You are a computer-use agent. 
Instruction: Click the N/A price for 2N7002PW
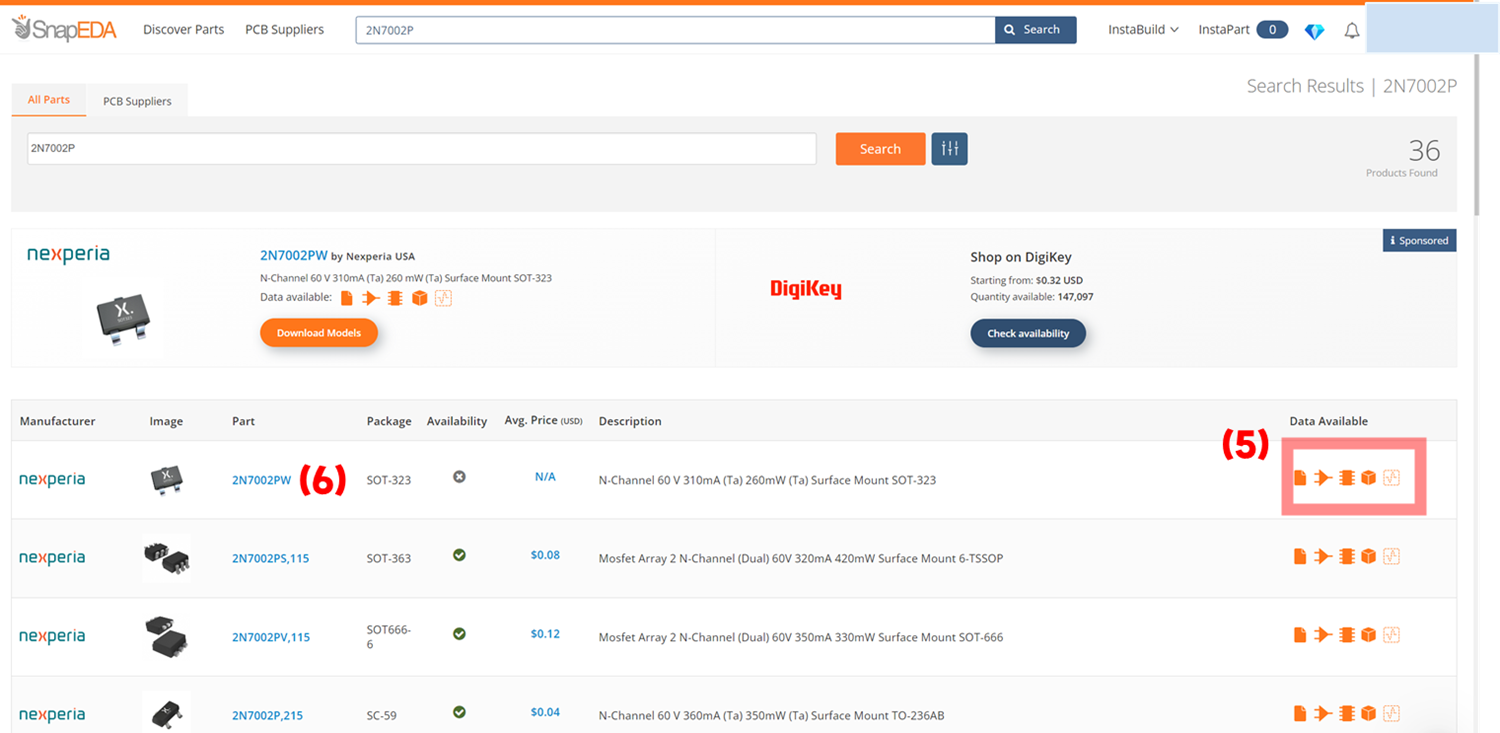tap(545, 477)
